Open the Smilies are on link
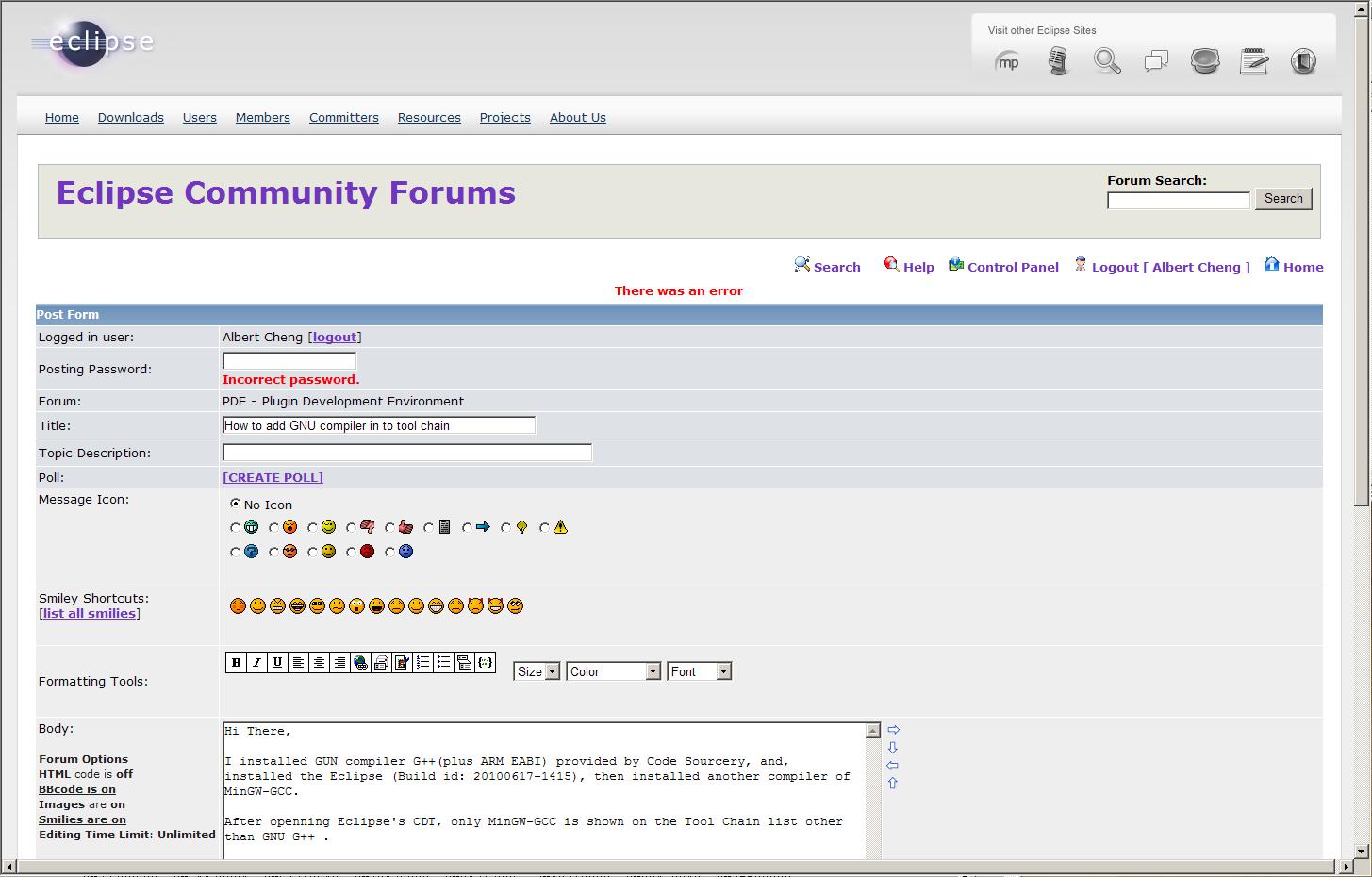 click(x=82, y=819)
